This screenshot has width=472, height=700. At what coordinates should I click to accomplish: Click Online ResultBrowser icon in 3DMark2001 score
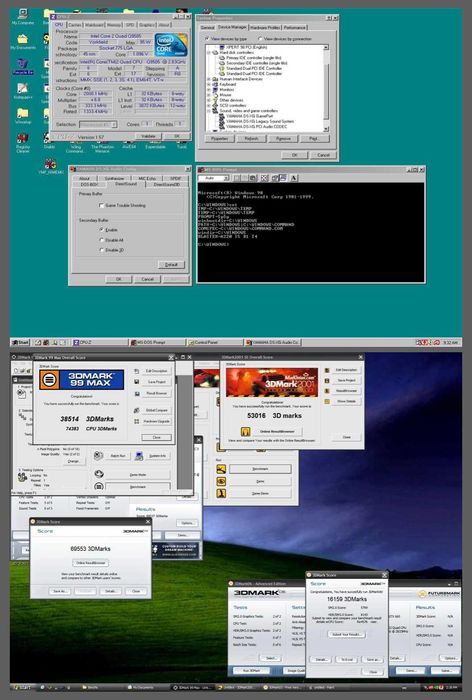(x=245, y=431)
